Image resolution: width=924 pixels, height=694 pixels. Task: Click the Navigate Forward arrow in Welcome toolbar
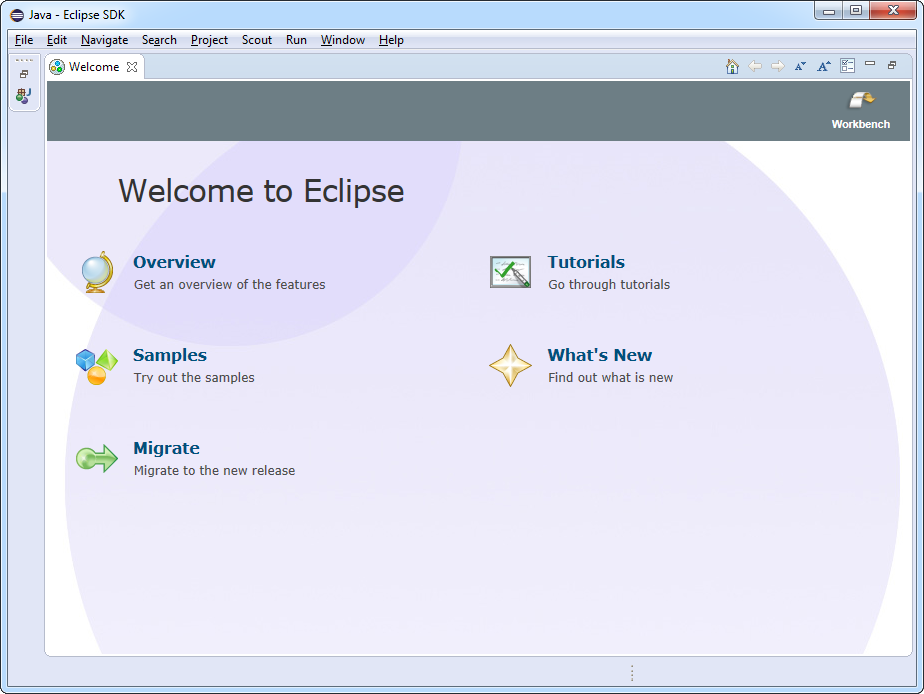click(778, 66)
